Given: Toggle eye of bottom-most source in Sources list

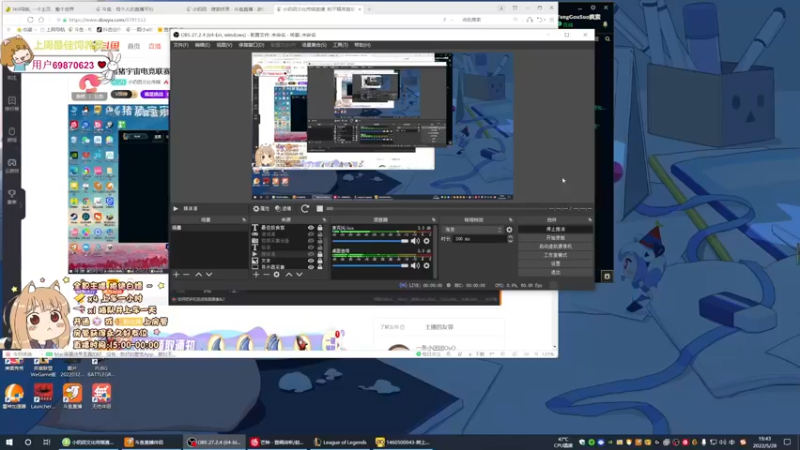Looking at the screenshot, I should (311, 267).
